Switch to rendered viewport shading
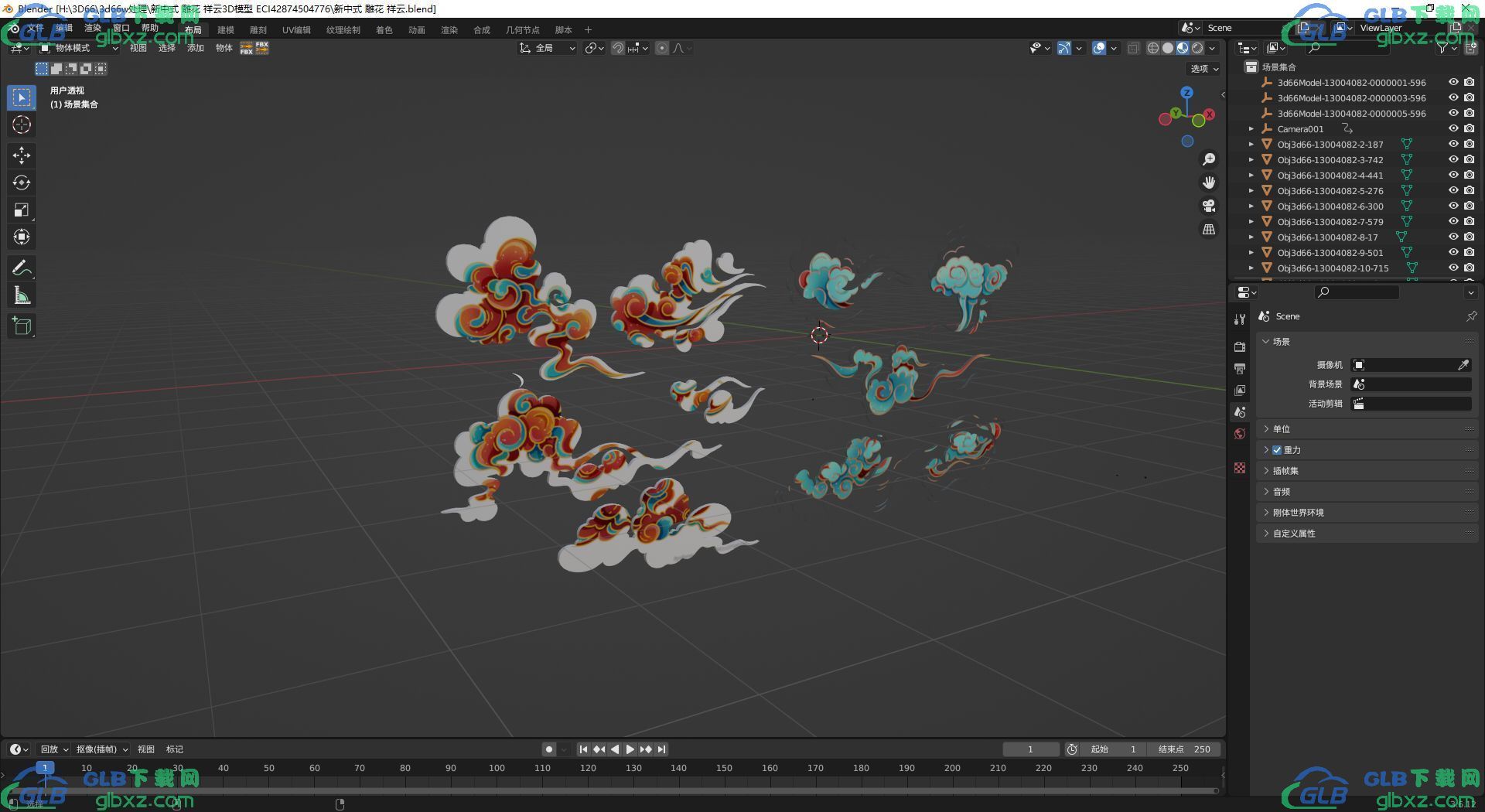1485x812 pixels. (x=1197, y=48)
